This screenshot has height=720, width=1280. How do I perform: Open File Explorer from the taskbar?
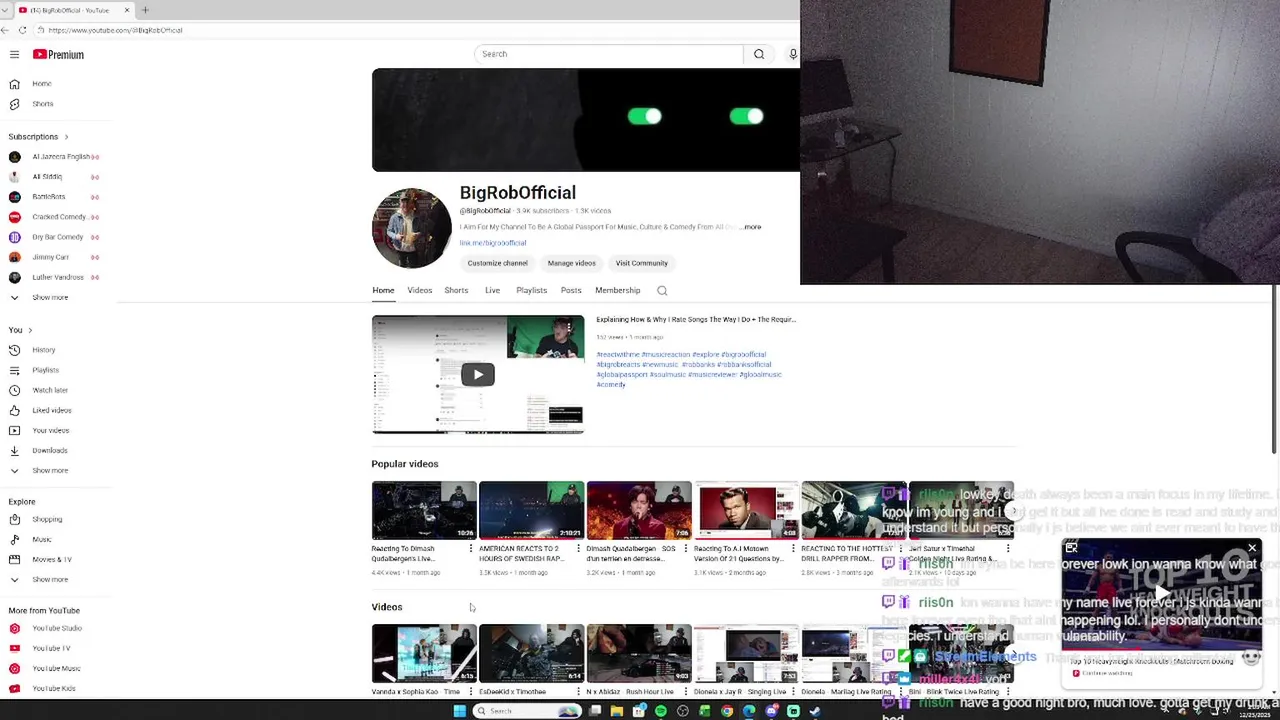click(617, 711)
